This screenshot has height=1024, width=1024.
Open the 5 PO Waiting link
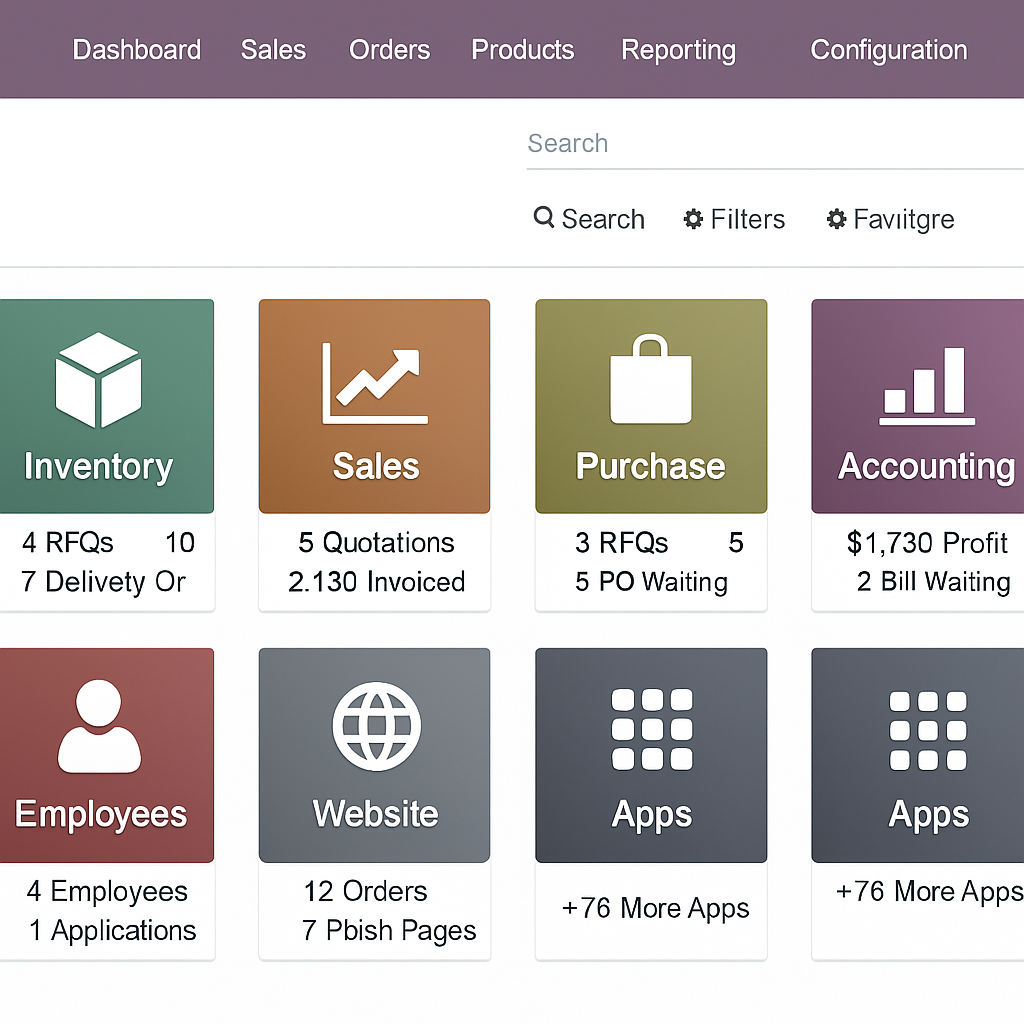point(651,582)
